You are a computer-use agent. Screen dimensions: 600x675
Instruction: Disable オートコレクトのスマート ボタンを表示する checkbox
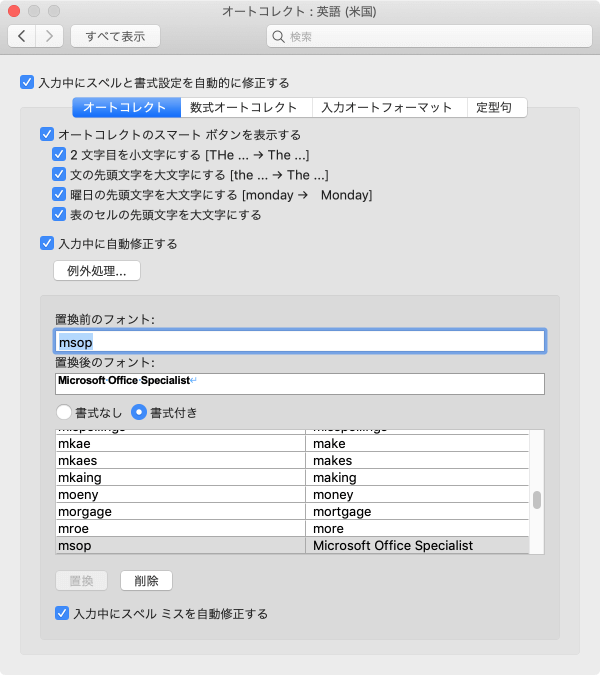(46, 134)
